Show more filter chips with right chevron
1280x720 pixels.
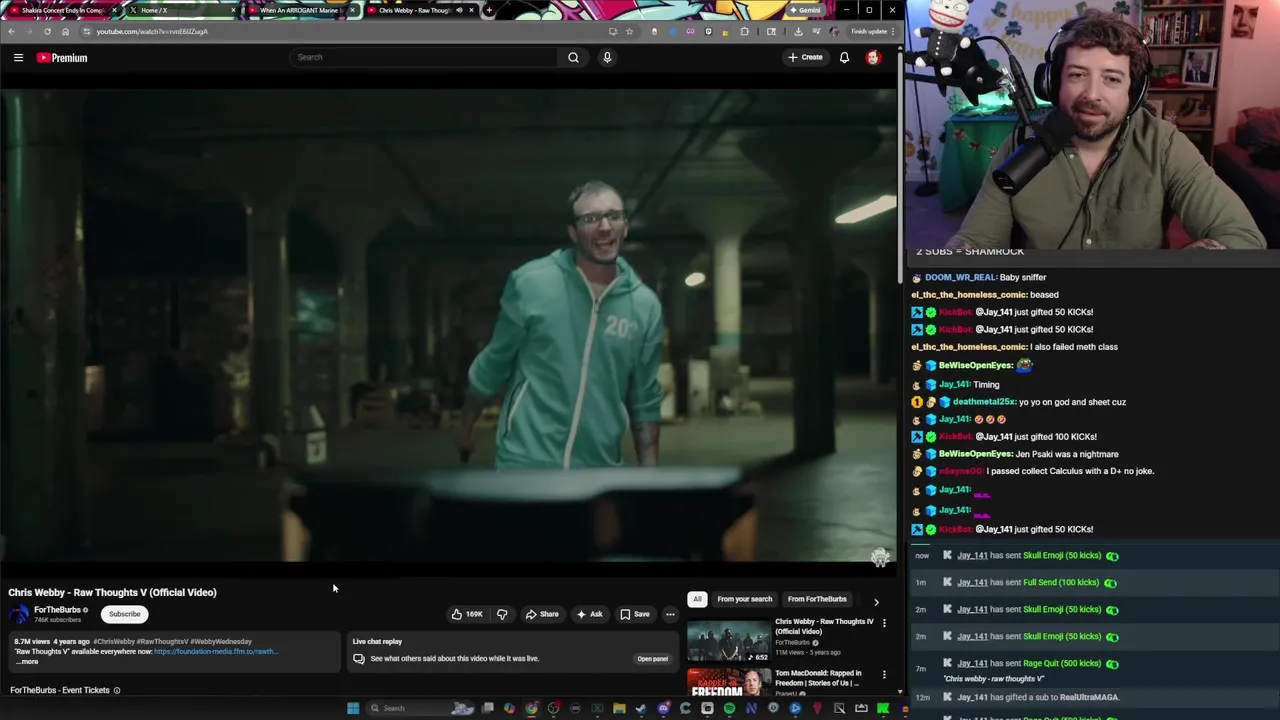click(x=876, y=601)
